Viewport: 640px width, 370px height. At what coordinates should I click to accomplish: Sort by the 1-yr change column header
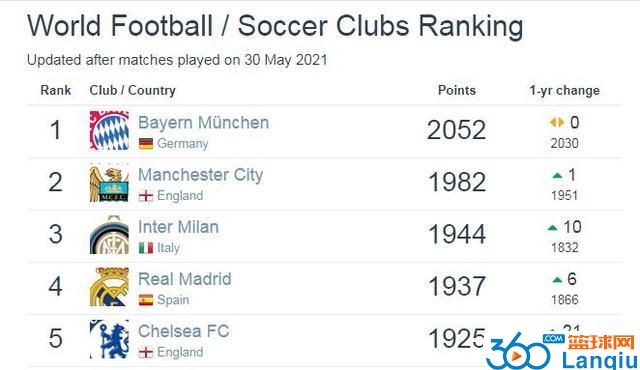click(564, 91)
